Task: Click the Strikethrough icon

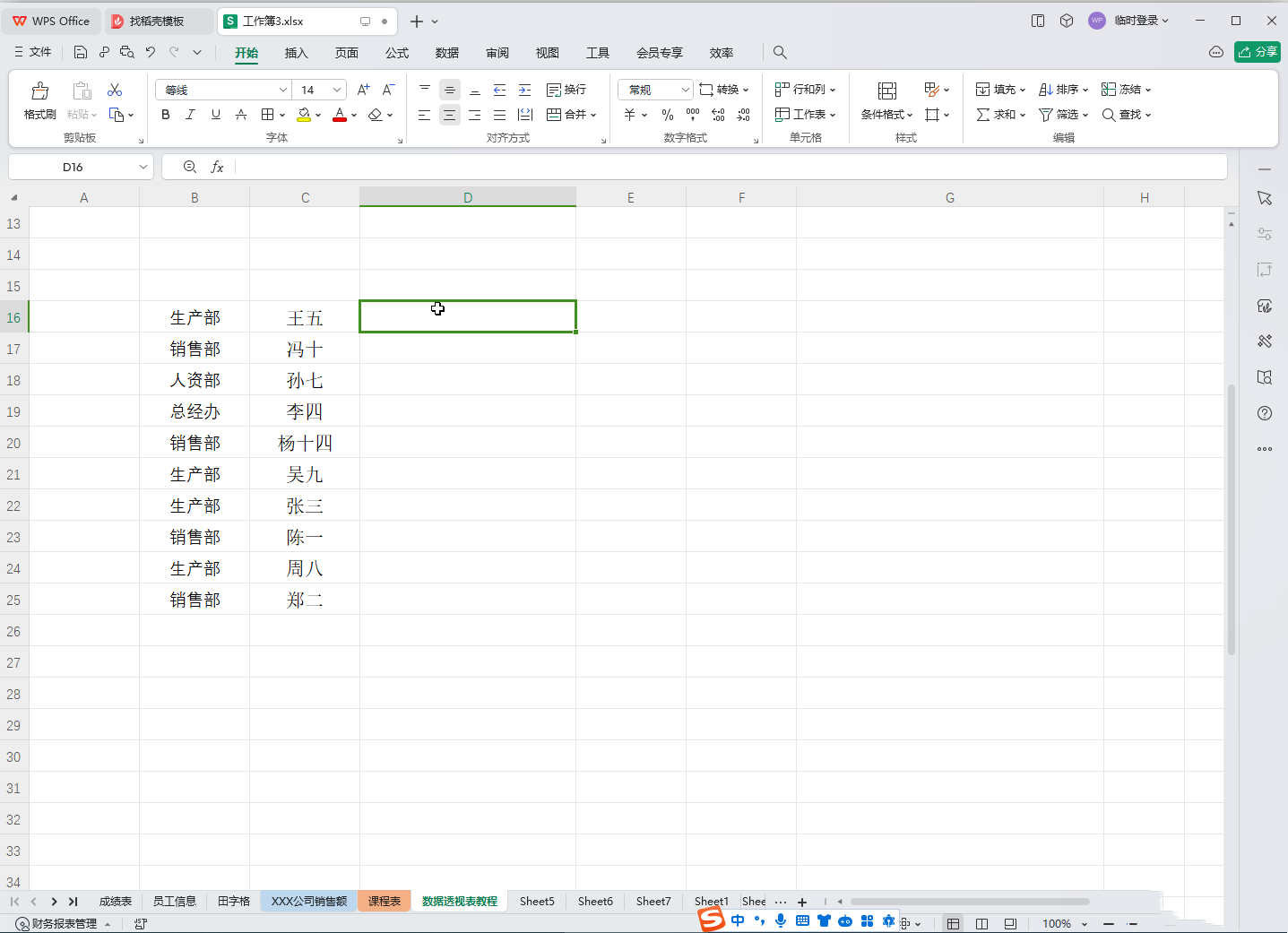Action: click(241, 115)
